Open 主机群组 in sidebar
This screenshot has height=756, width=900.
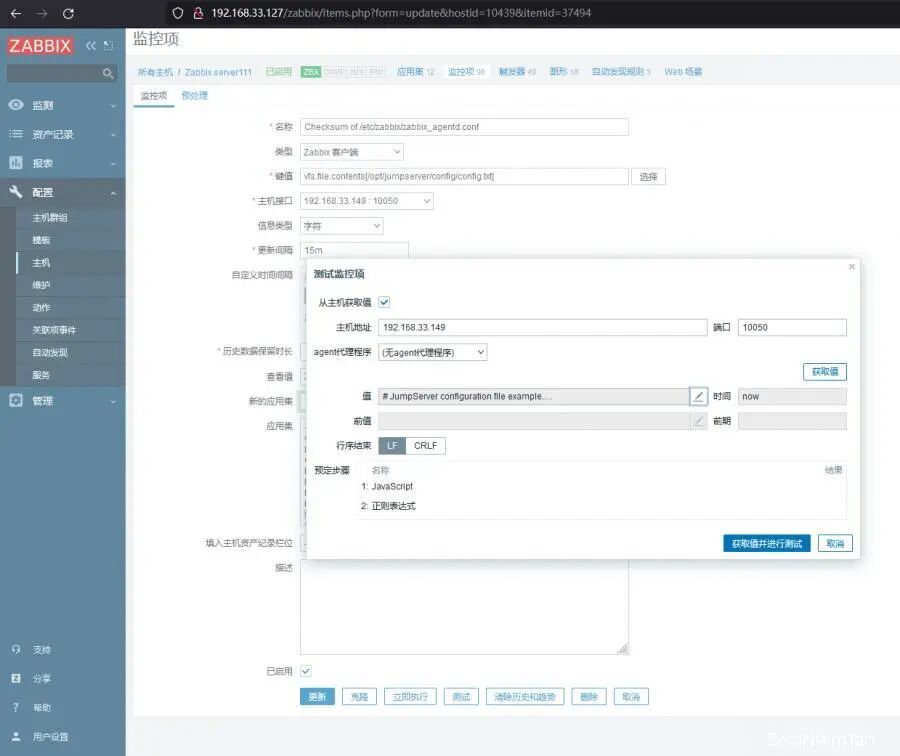(x=50, y=218)
